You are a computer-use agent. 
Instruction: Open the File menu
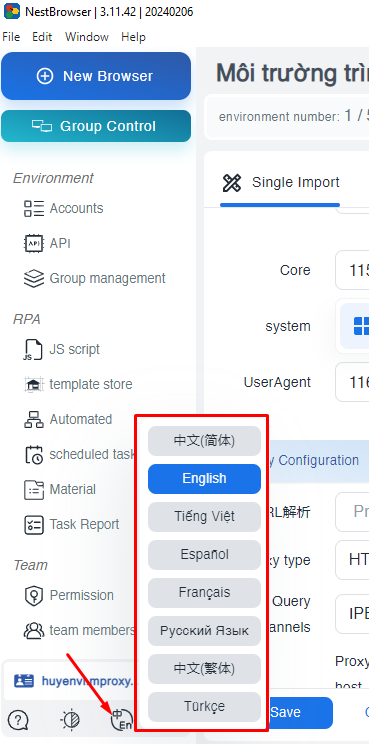point(11,37)
